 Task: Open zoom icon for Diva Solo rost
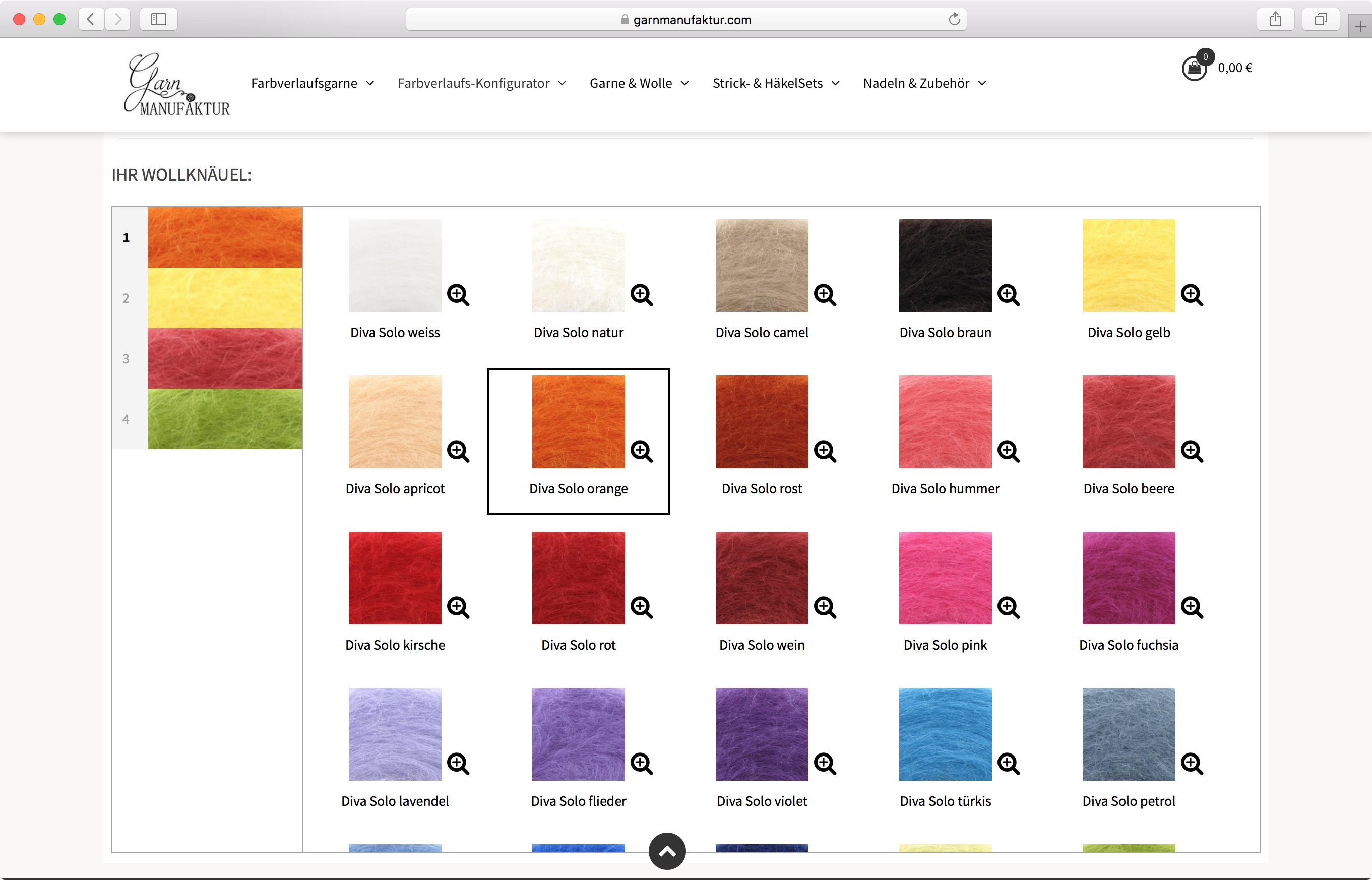(825, 452)
